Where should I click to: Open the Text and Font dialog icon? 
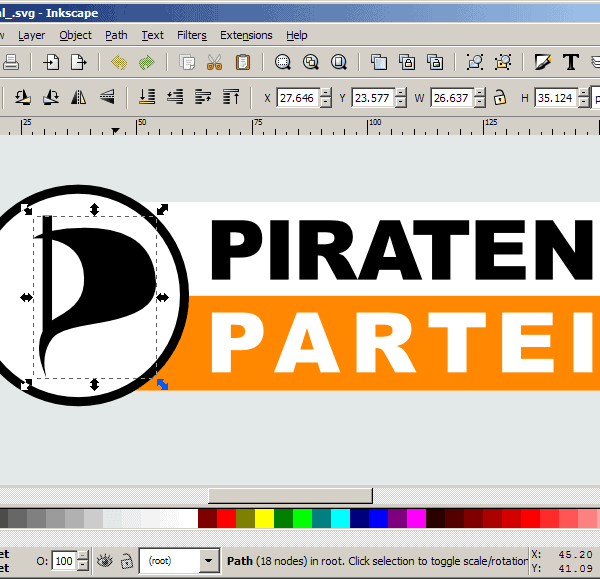pyautogui.click(x=571, y=62)
